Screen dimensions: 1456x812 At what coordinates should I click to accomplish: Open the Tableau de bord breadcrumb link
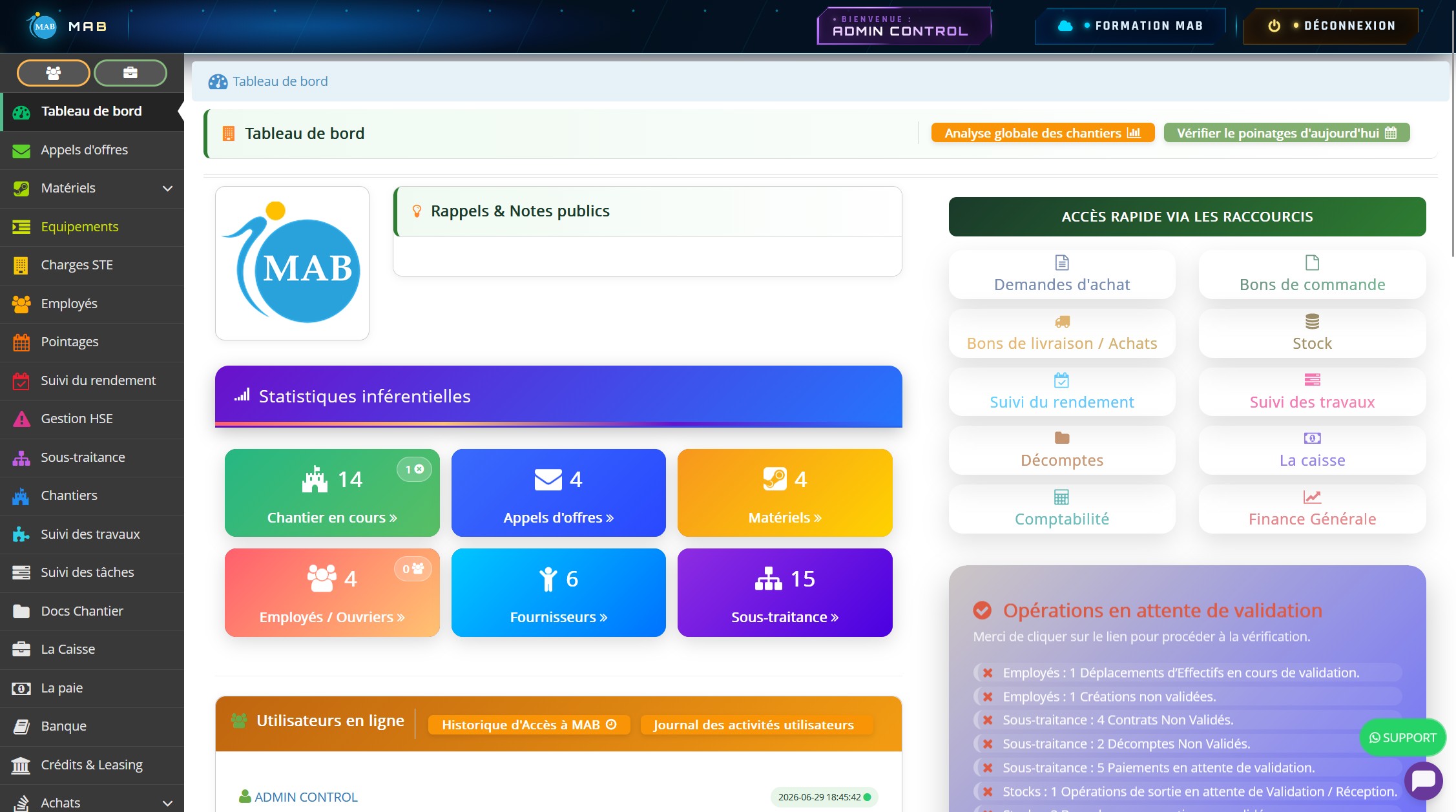click(280, 81)
